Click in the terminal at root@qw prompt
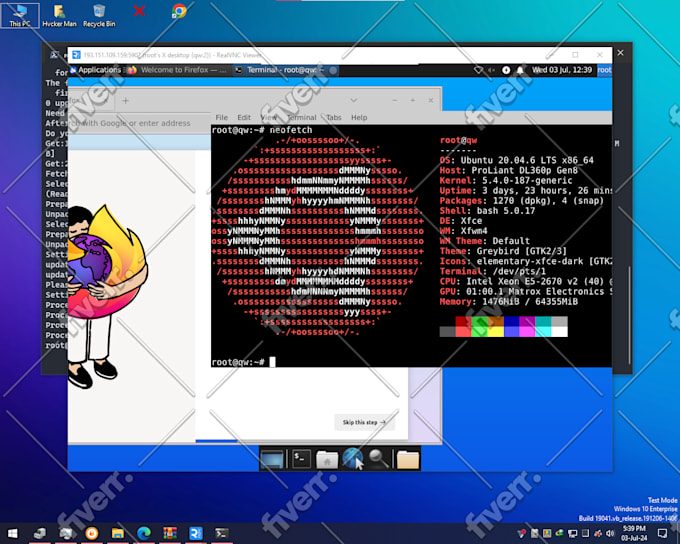680x544 pixels. [273, 362]
